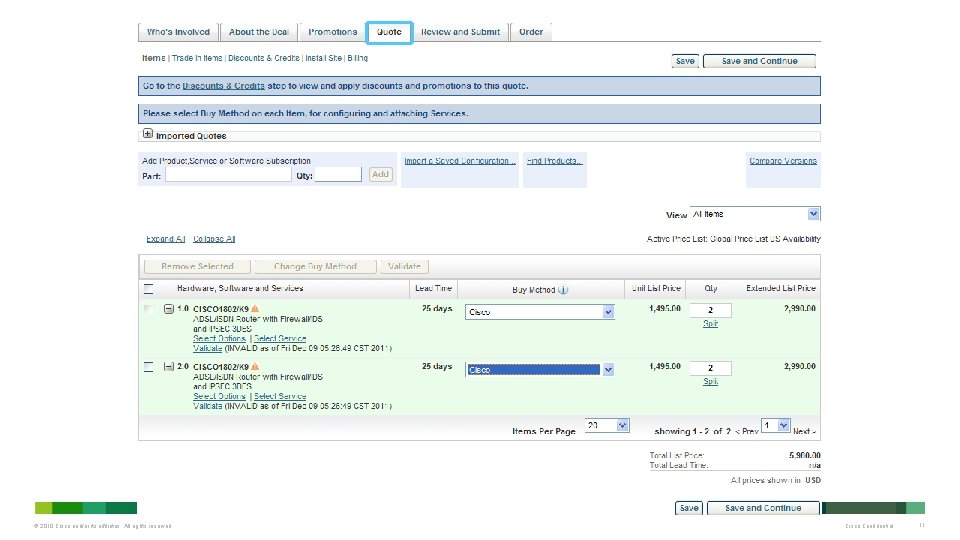Click Split link for line 2.0
Image resolution: width=960 pixels, height=540 pixels.
tap(710, 381)
